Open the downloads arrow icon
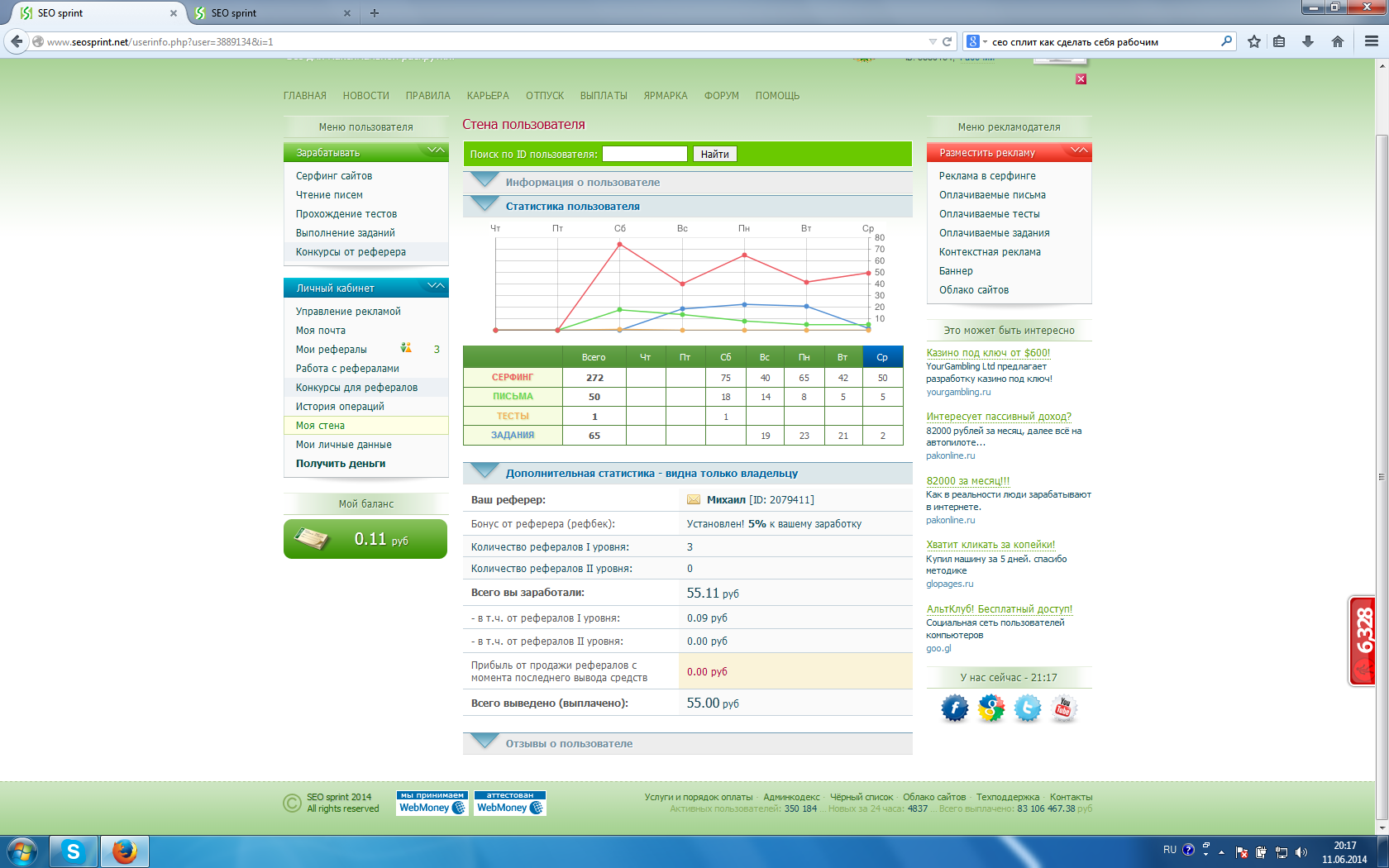Screen dimensions: 1389x868 [1308, 41]
